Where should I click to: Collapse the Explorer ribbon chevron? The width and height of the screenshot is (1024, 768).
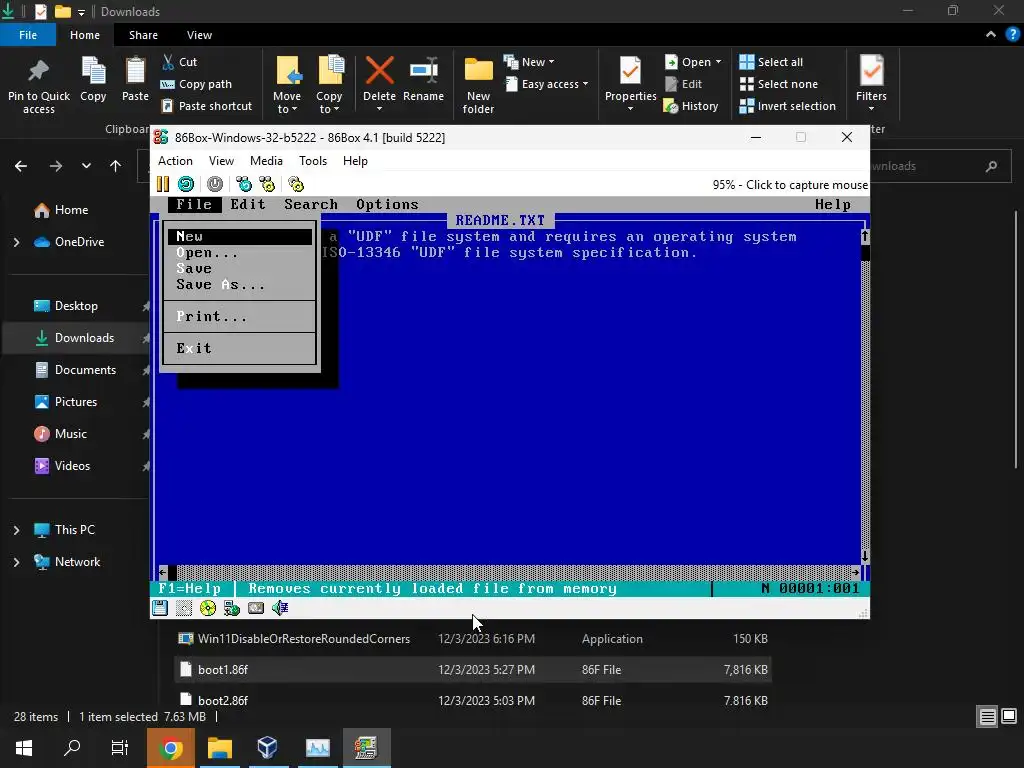point(991,35)
